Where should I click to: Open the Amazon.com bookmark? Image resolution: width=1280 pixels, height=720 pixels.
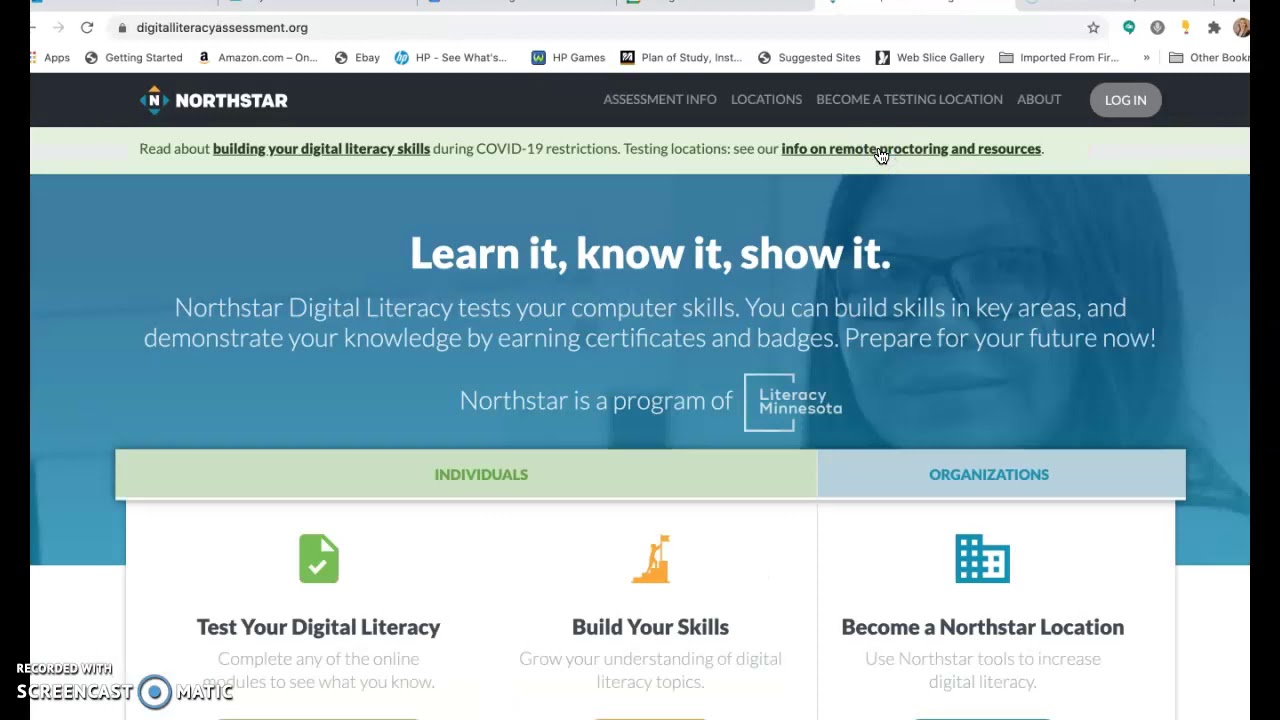tap(258, 58)
